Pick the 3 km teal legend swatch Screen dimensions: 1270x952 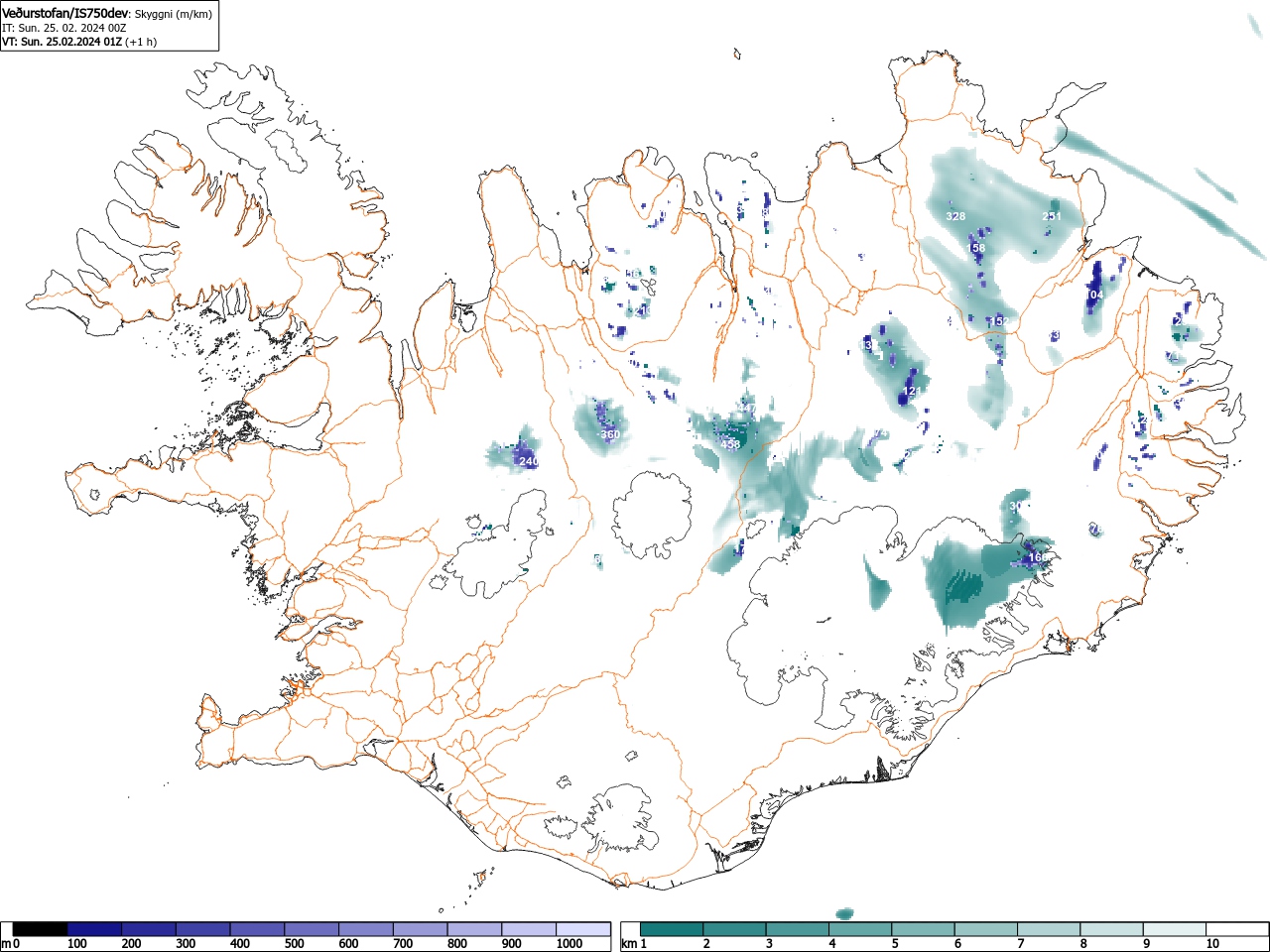click(x=797, y=929)
